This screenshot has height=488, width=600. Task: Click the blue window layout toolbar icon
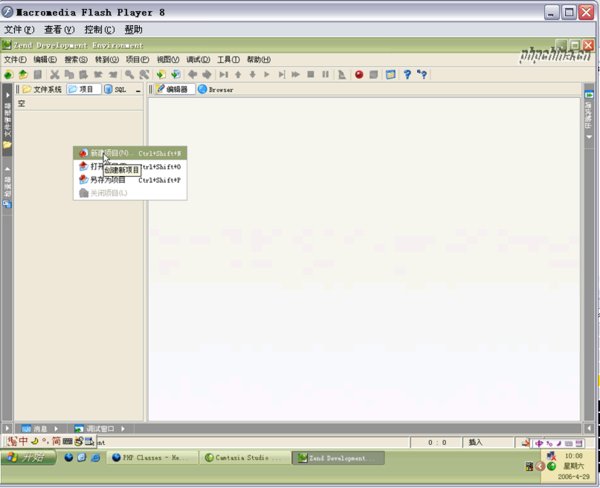click(390, 75)
